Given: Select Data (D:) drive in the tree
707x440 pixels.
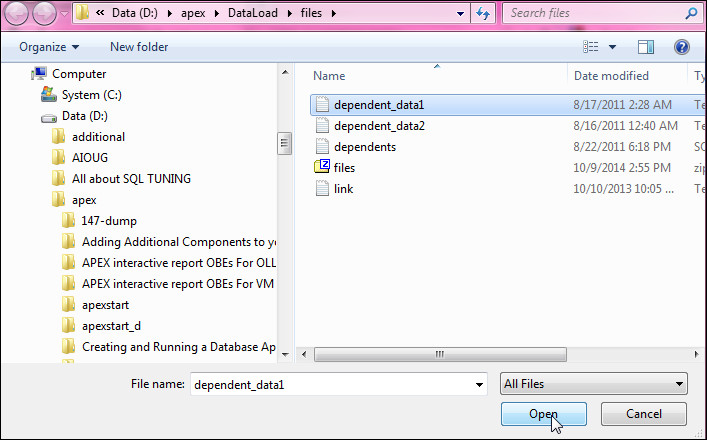Looking at the screenshot, I should tap(85, 116).
